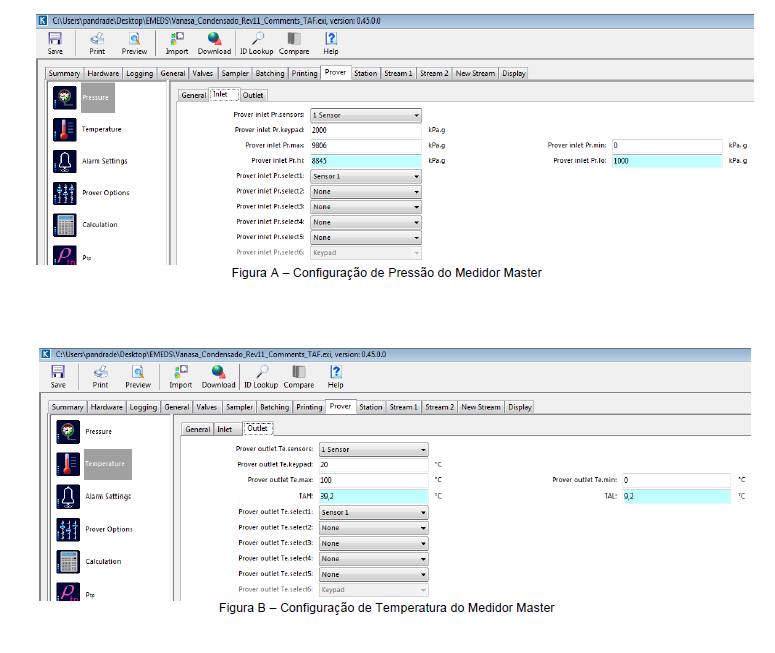Viewport: 775px width, 653px height.
Task: Select Outlet sub-tab in top window
Action: coord(253,95)
